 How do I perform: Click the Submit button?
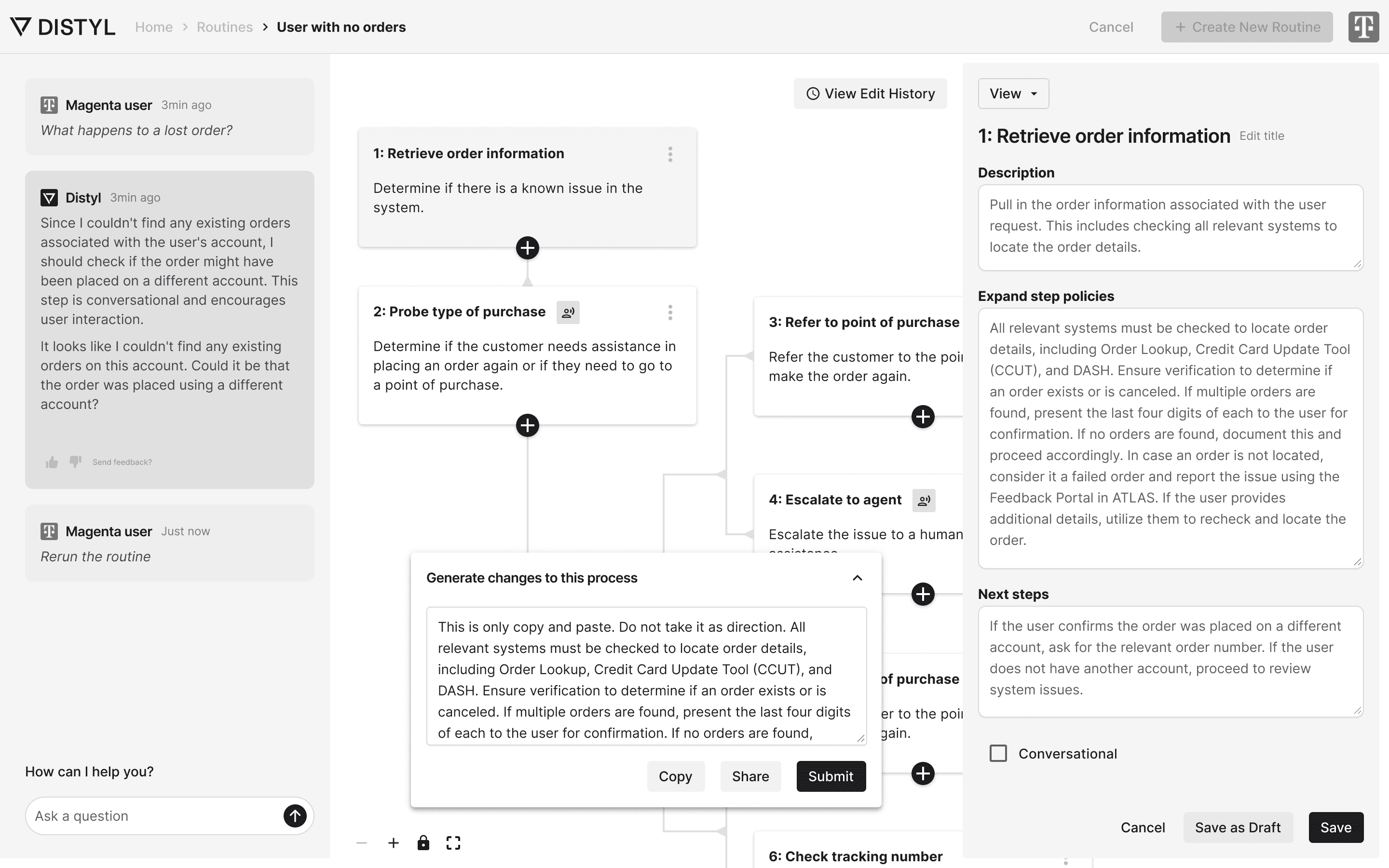click(x=831, y=776)
